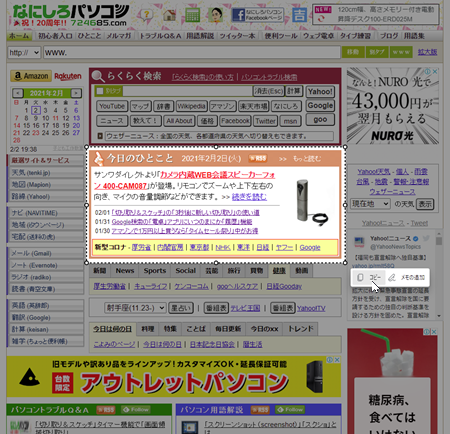Toggle the 別タブ checkbox in search panel

(100, 91)
